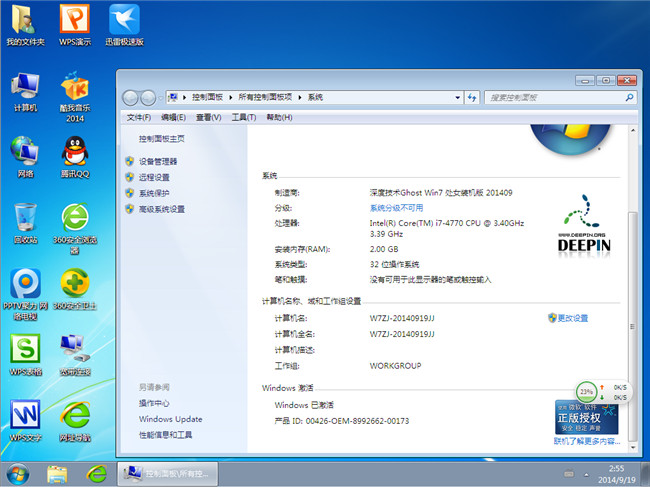The width and height of the screenshot is (650, 487).
Task: Open the 我的文件夹 desktop icon
Action: coord(25,25)
